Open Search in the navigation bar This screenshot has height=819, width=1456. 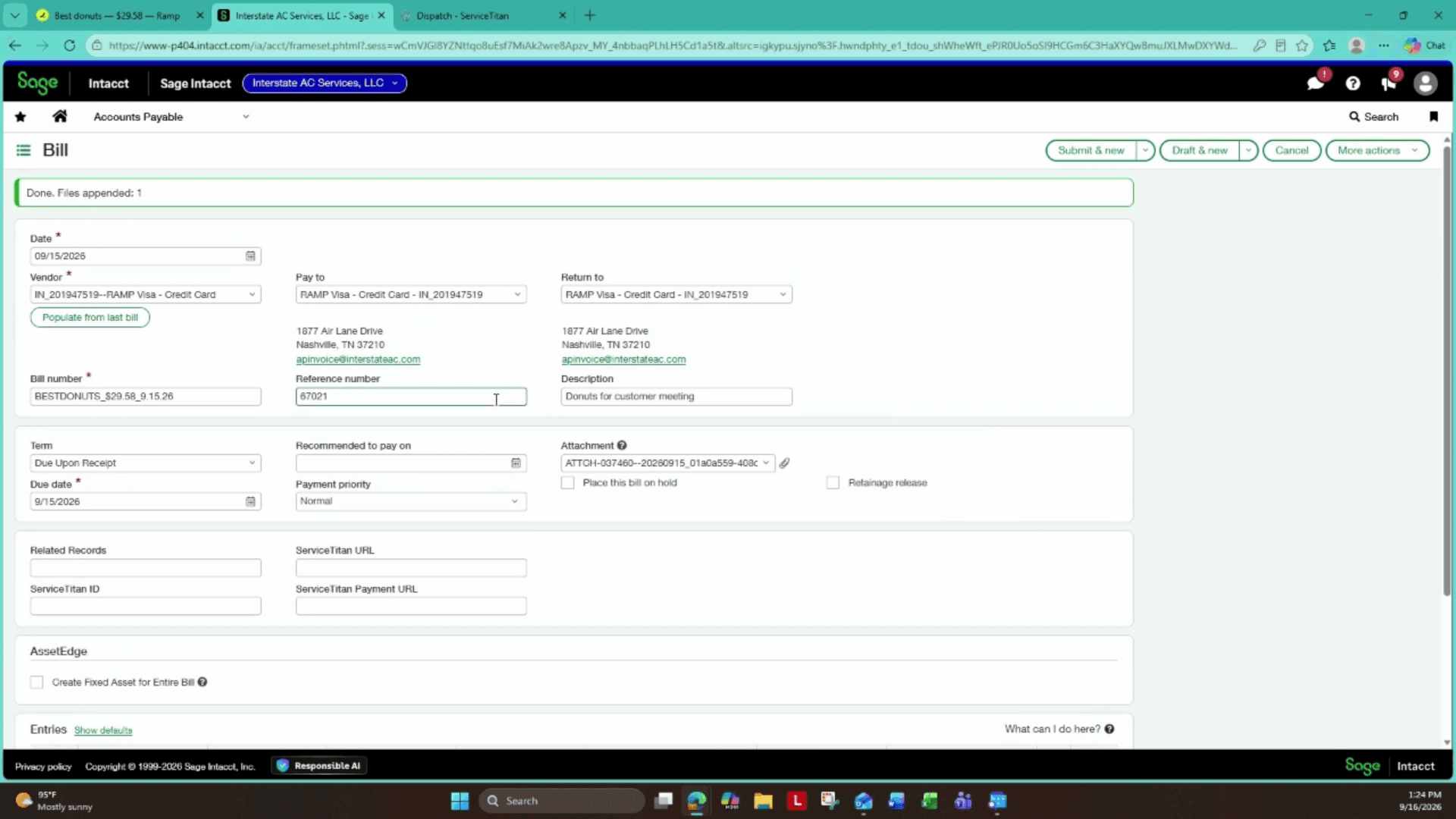tap(1373, 117)
